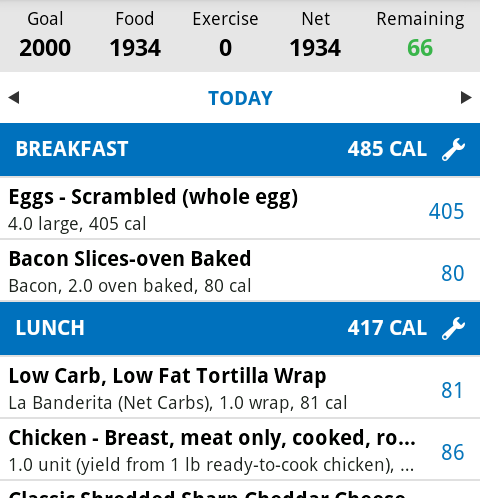
Task: Open the Lunch wrench tools icon
Action: pyautogui.click(x=453, y=328)
